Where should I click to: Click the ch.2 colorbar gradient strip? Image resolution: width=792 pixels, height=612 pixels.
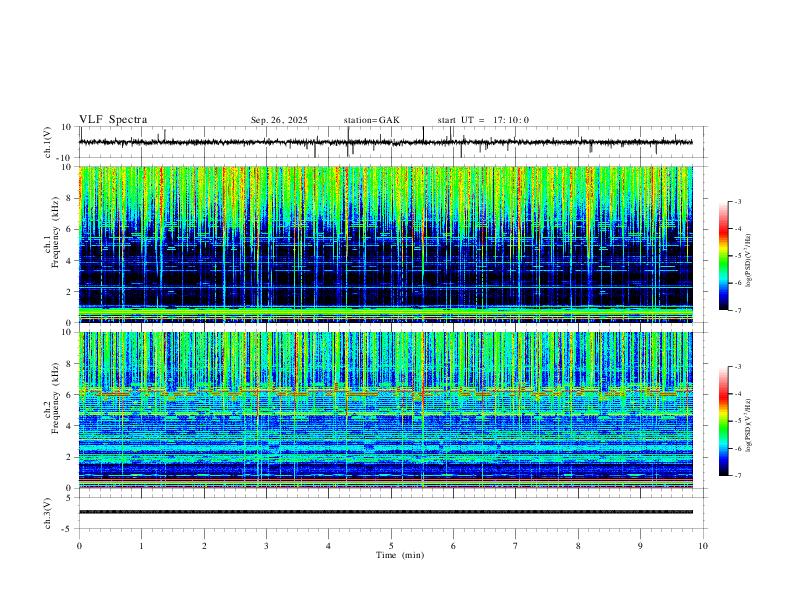(723, 421)
